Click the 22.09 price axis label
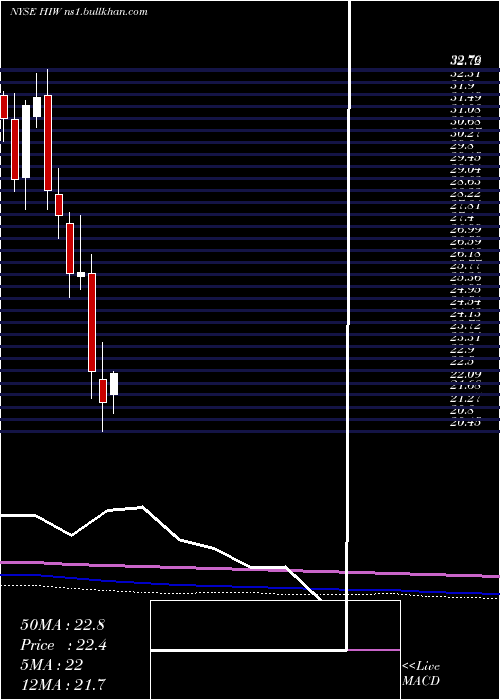This screenshot has height=700, width=500. coord(465,374)
